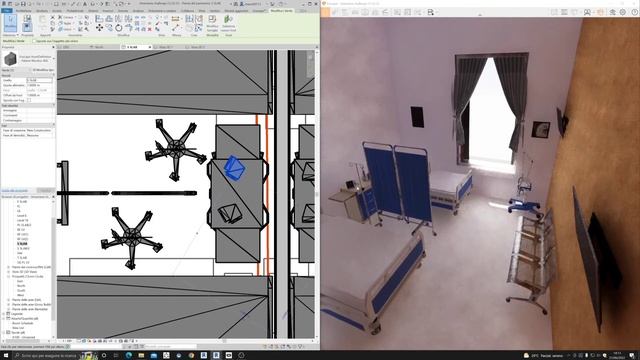Click the Move tool in Modify panel
Viewport: 640px width, 360px height.
[99, 28]
